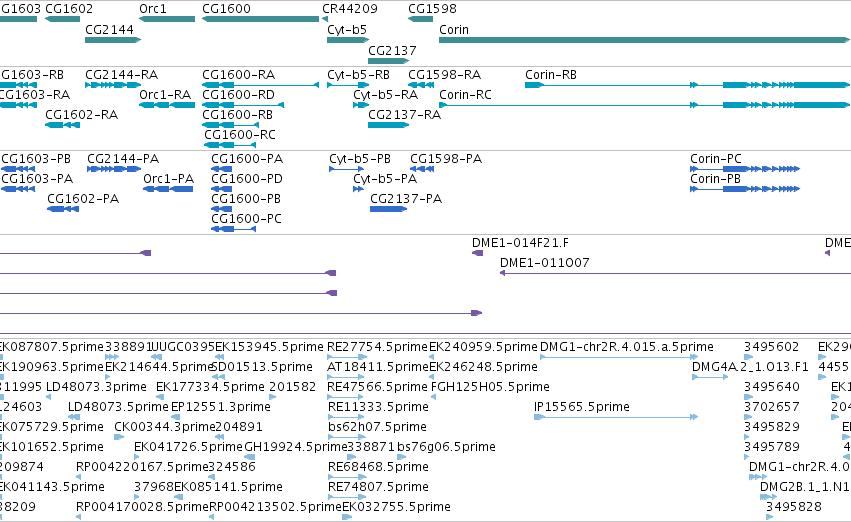Screen dimensions: 851x522
Task: Select the CG2137-PA protein label
Action: tap(406, 199)
